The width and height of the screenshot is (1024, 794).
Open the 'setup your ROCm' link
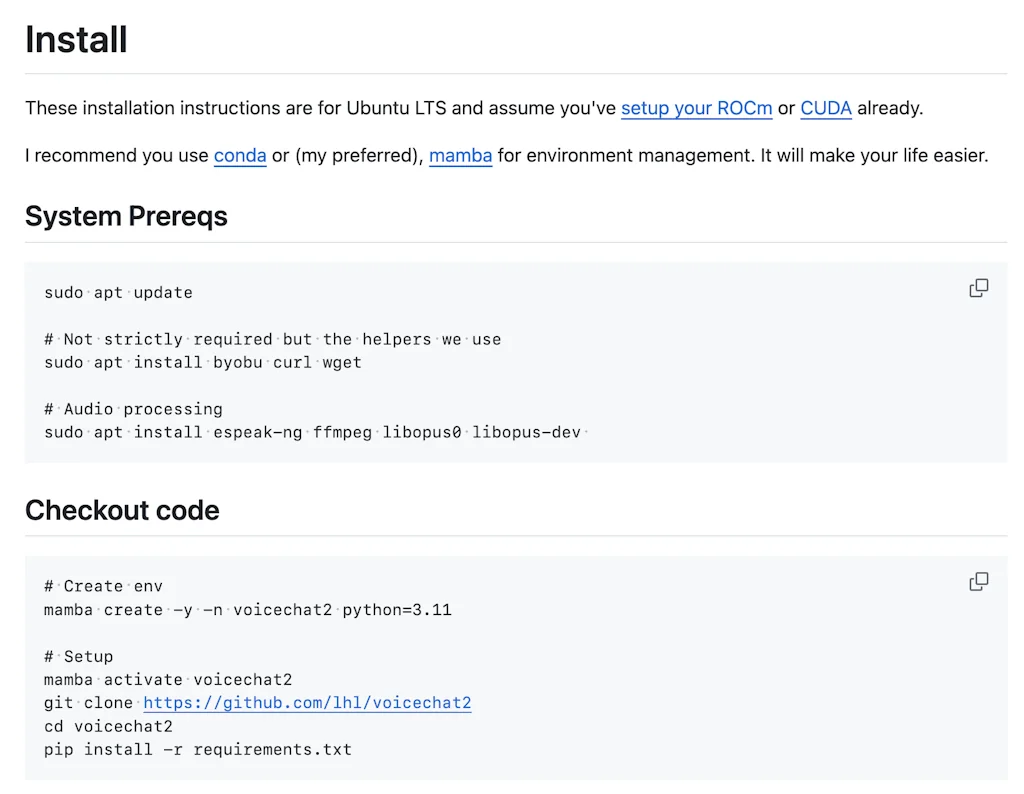click(x=696, y=108)
